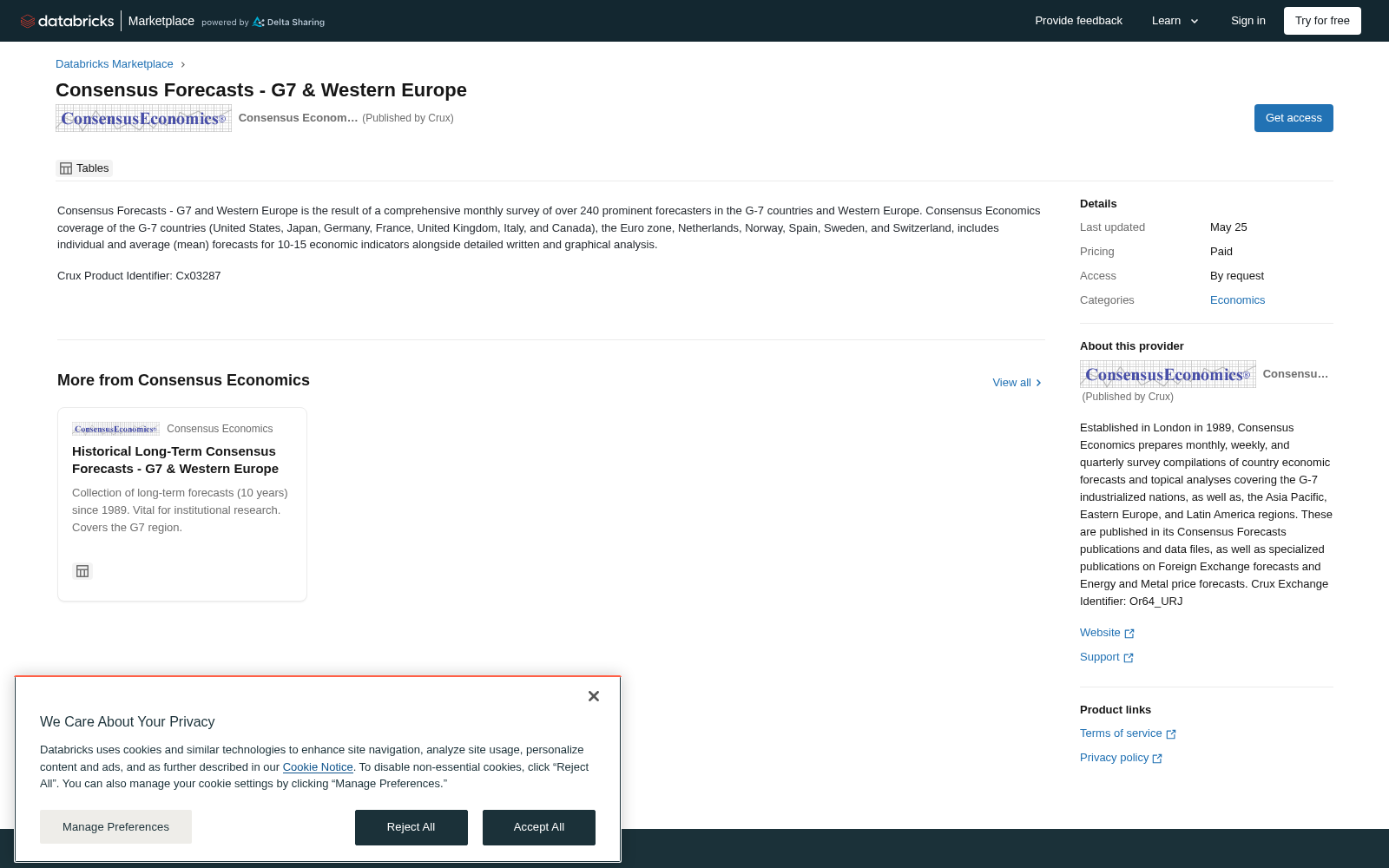Image resolution: width=1389 pixels, height=868 pixels.
Task: Click the small Consensus Economics logo in card
Action: (115, 429)
